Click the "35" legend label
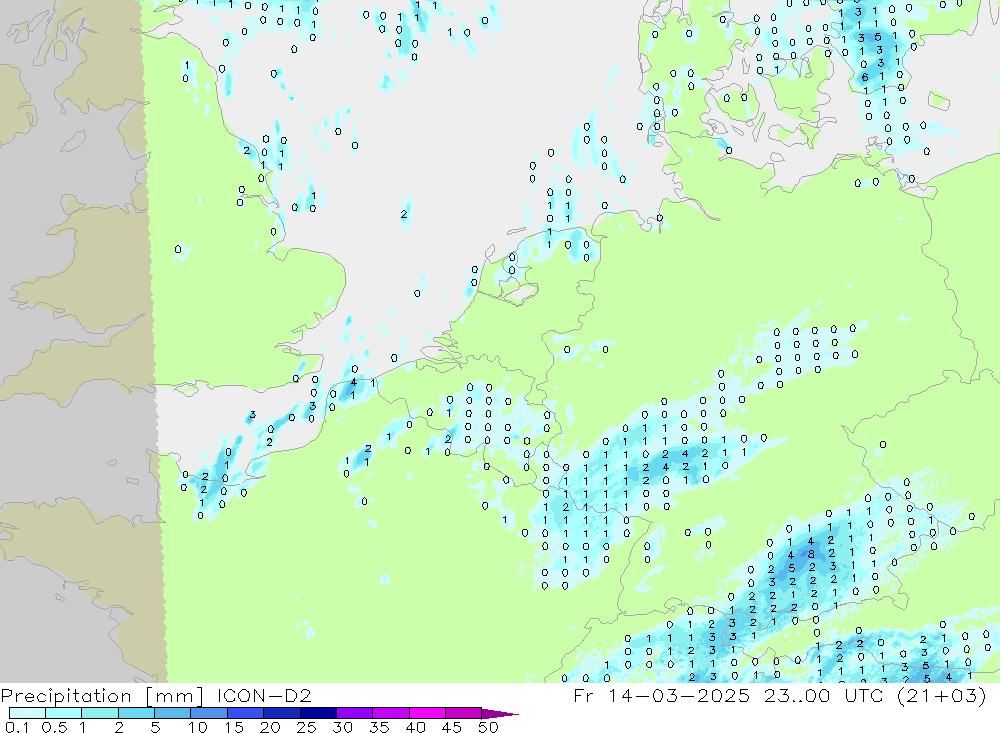Viewport: 1000px width, 733px height. pyautogui.click(x=379, y=727)
